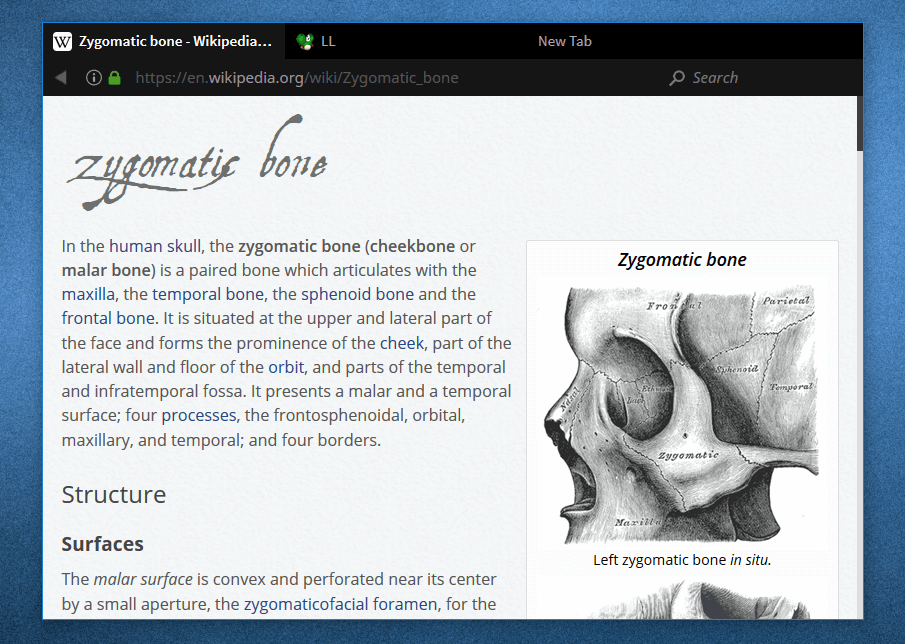Open the temporal bone link
Viewport: 905px width, 644px height.
[x=208, y=294]
